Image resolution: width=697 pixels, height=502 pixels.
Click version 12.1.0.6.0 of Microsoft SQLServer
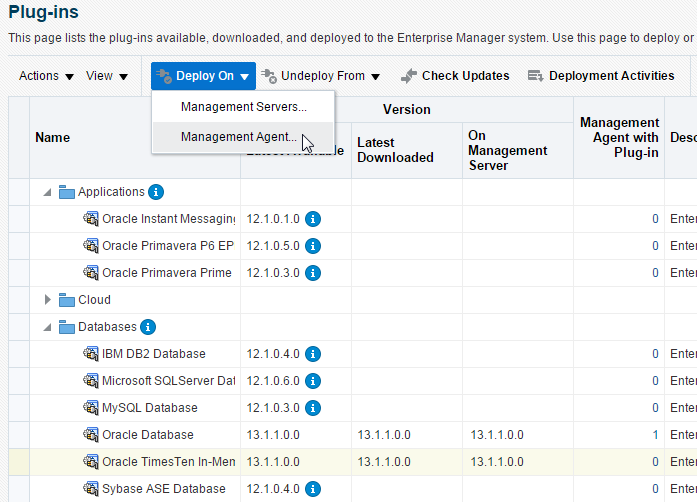[x=273, y=381]
